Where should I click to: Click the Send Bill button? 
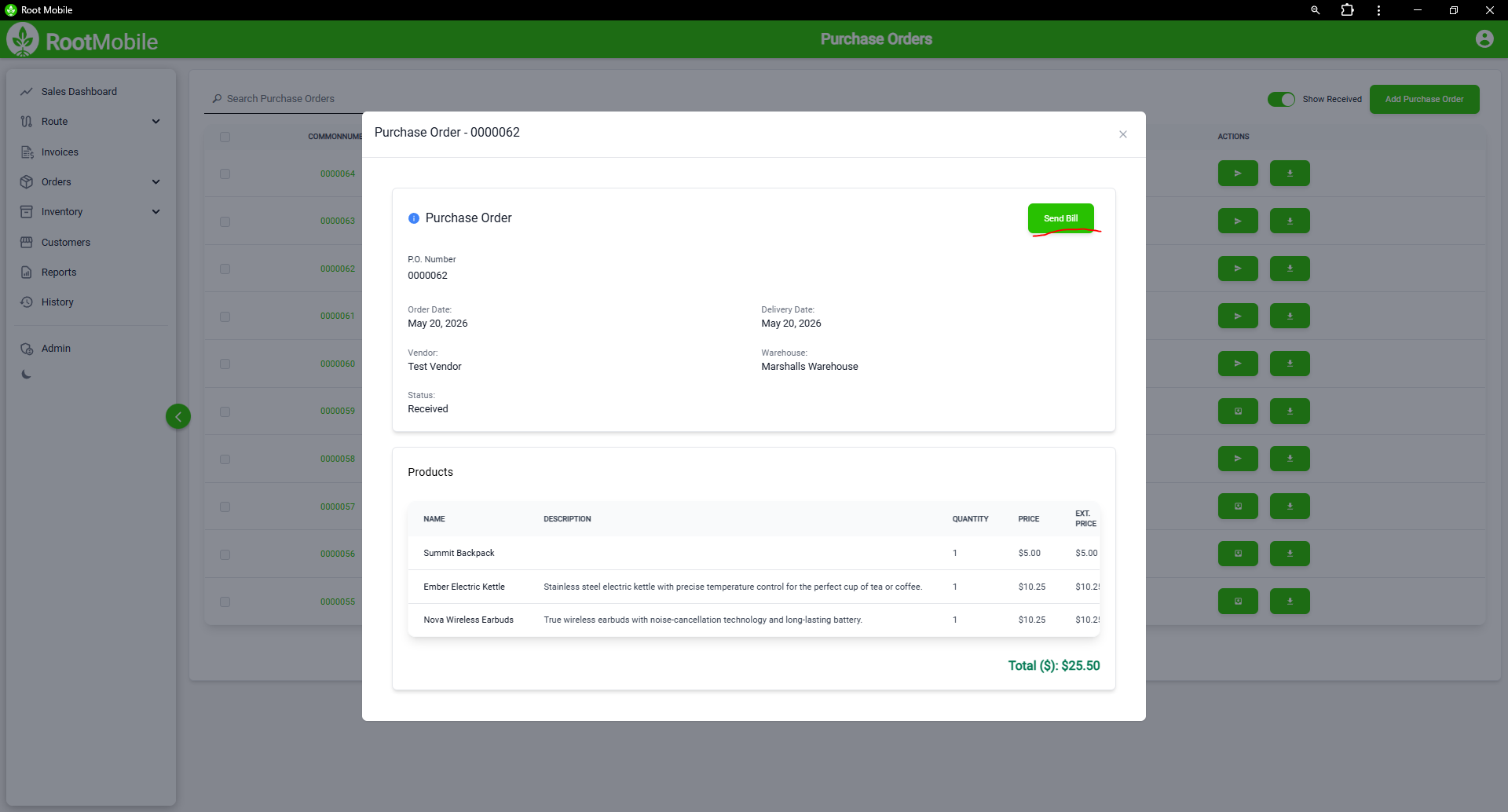(x=1060, y=218)
